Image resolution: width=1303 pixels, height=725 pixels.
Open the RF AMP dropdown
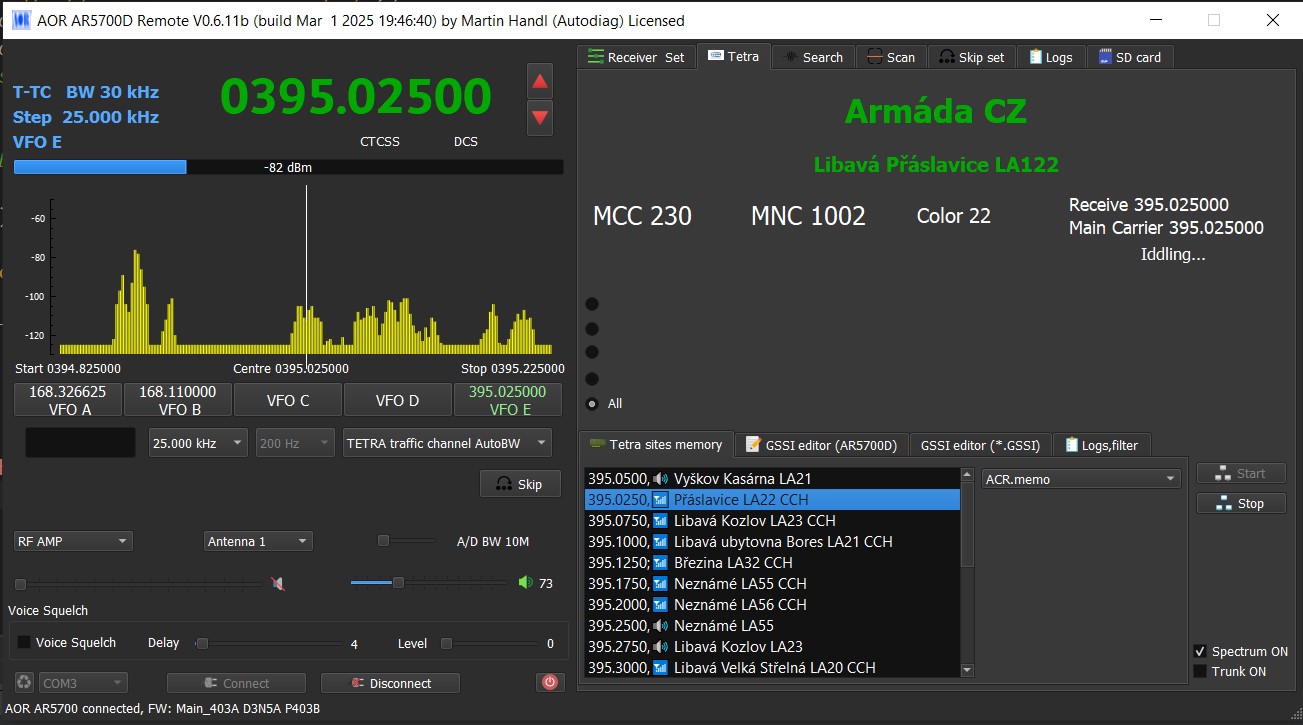coord(73,541)
